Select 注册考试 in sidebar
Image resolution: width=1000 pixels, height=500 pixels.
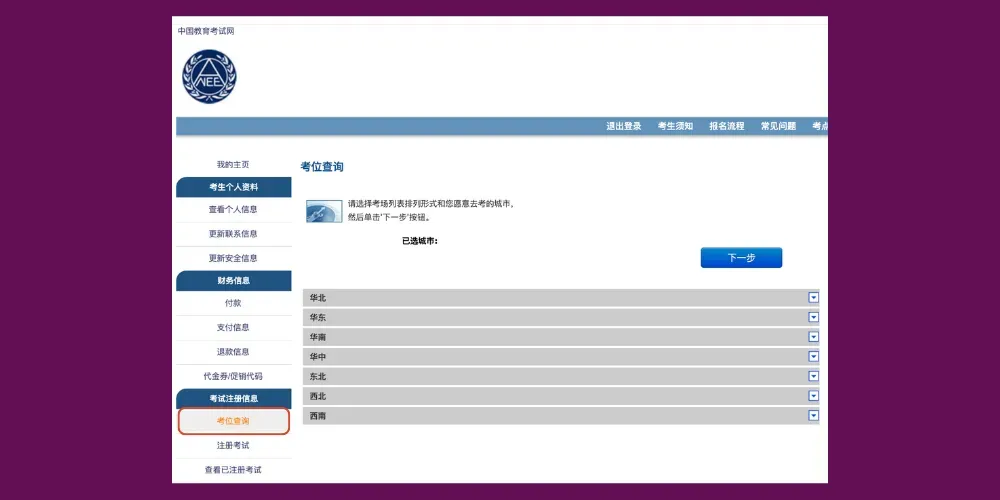pos(233,445)
